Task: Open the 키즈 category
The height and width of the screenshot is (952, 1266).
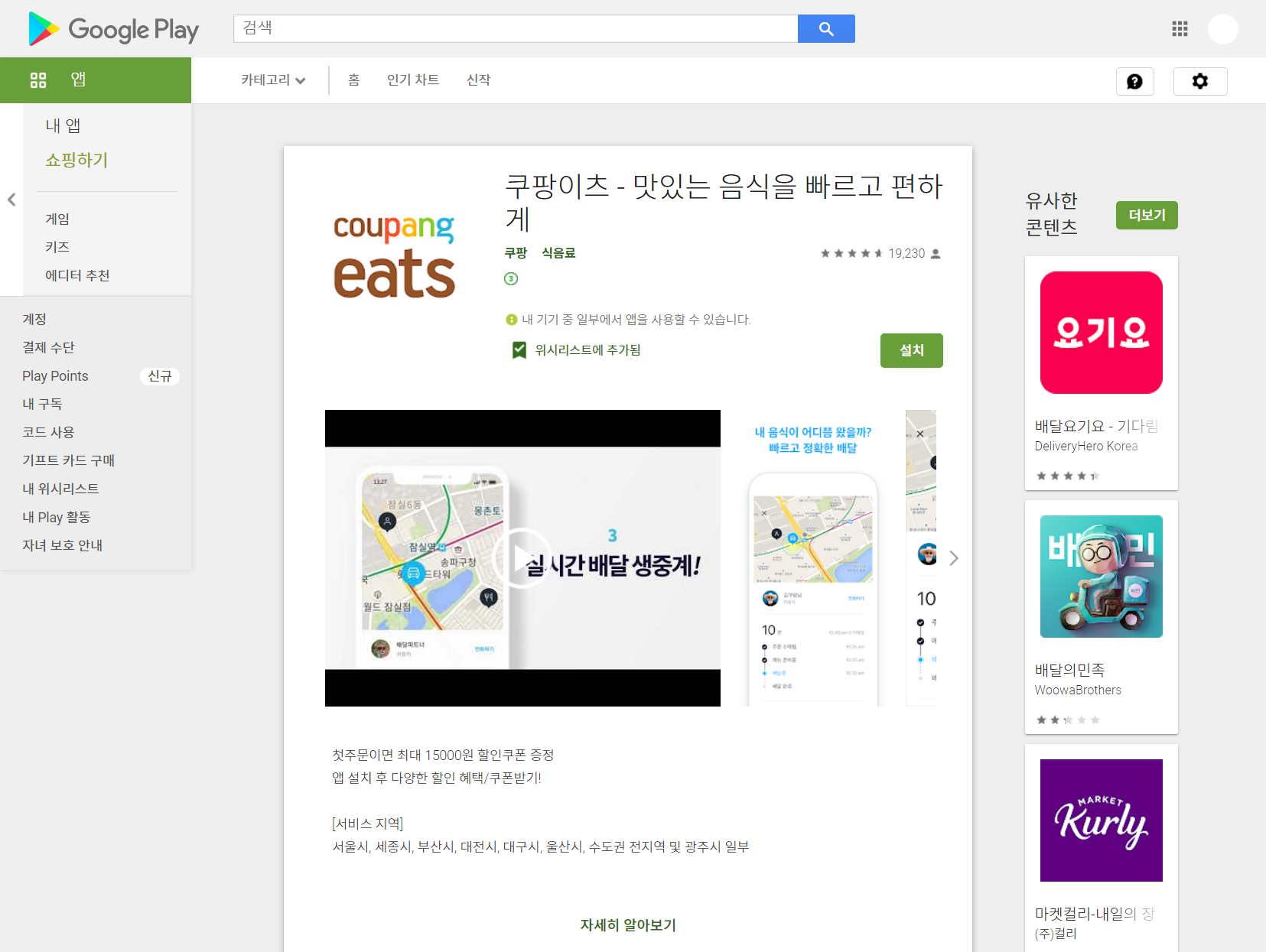Action: coord(57,247)
